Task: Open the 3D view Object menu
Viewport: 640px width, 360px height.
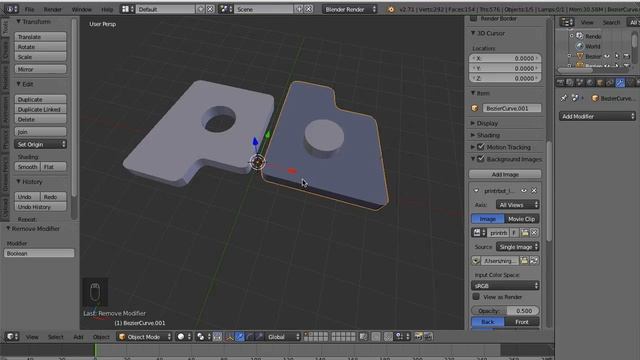Action: pyautogui.click(x=101, y=337)
